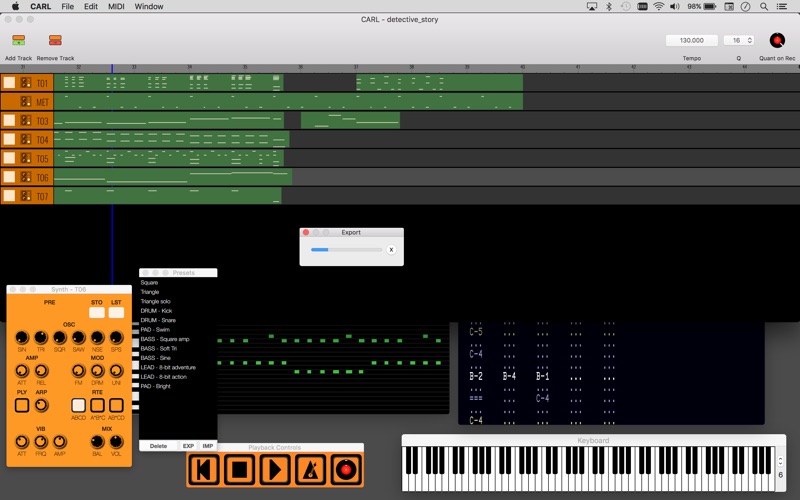
Task: Click the SIN oscillator knob
Action: [x=21, y=337]
